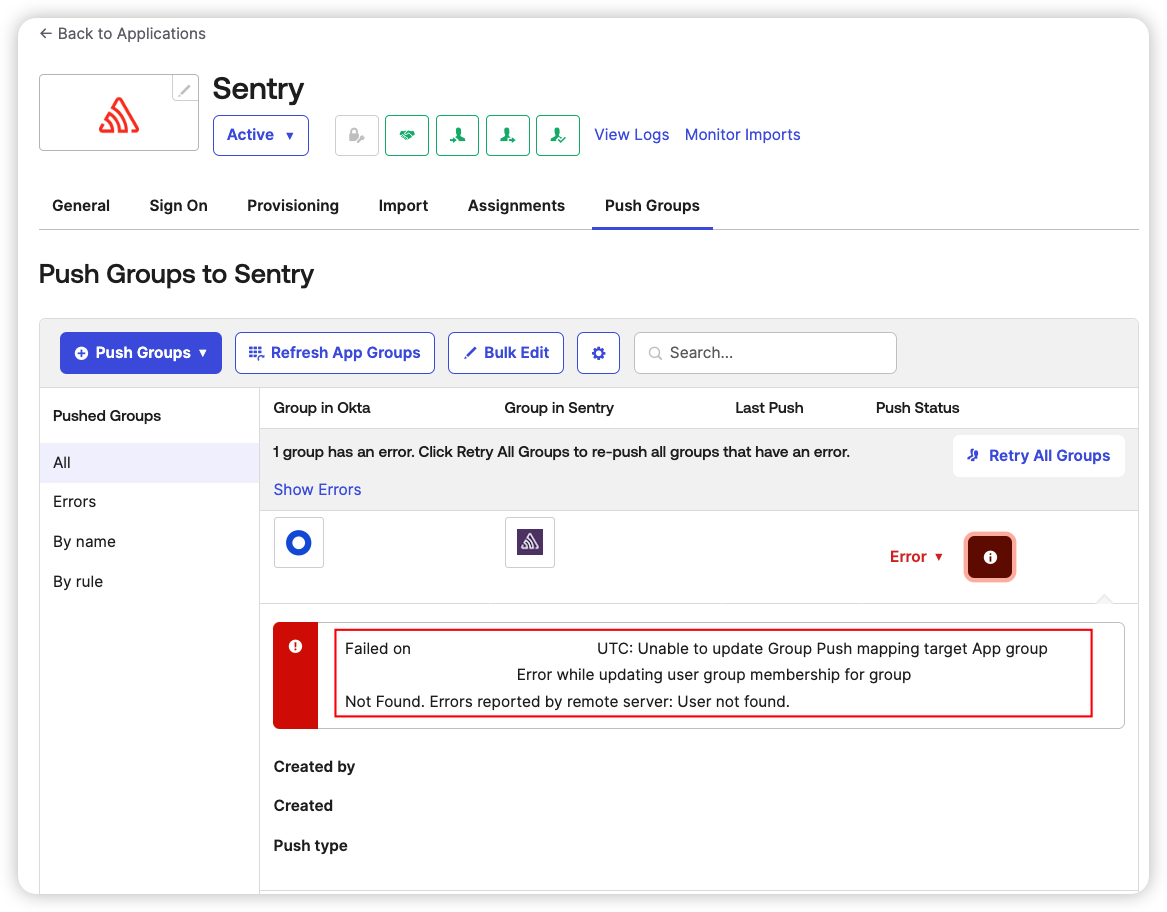Image resolution: width=1167 pixels, height=912 pixels.
Task: Filter pushed groups By name
Action: (150, 542)
